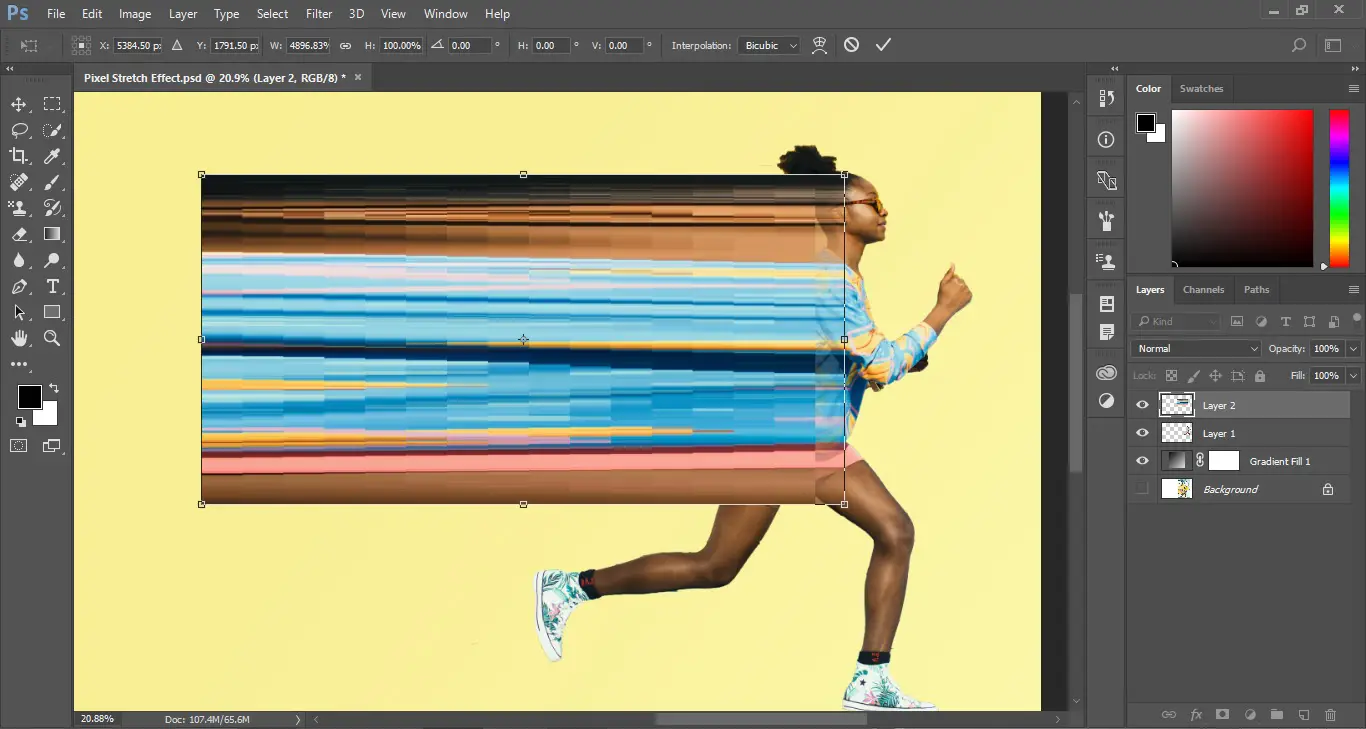Open the Add a layer style menu
The height and width of the screenshot is (729, 1366).
click(x=1196, y=715)
